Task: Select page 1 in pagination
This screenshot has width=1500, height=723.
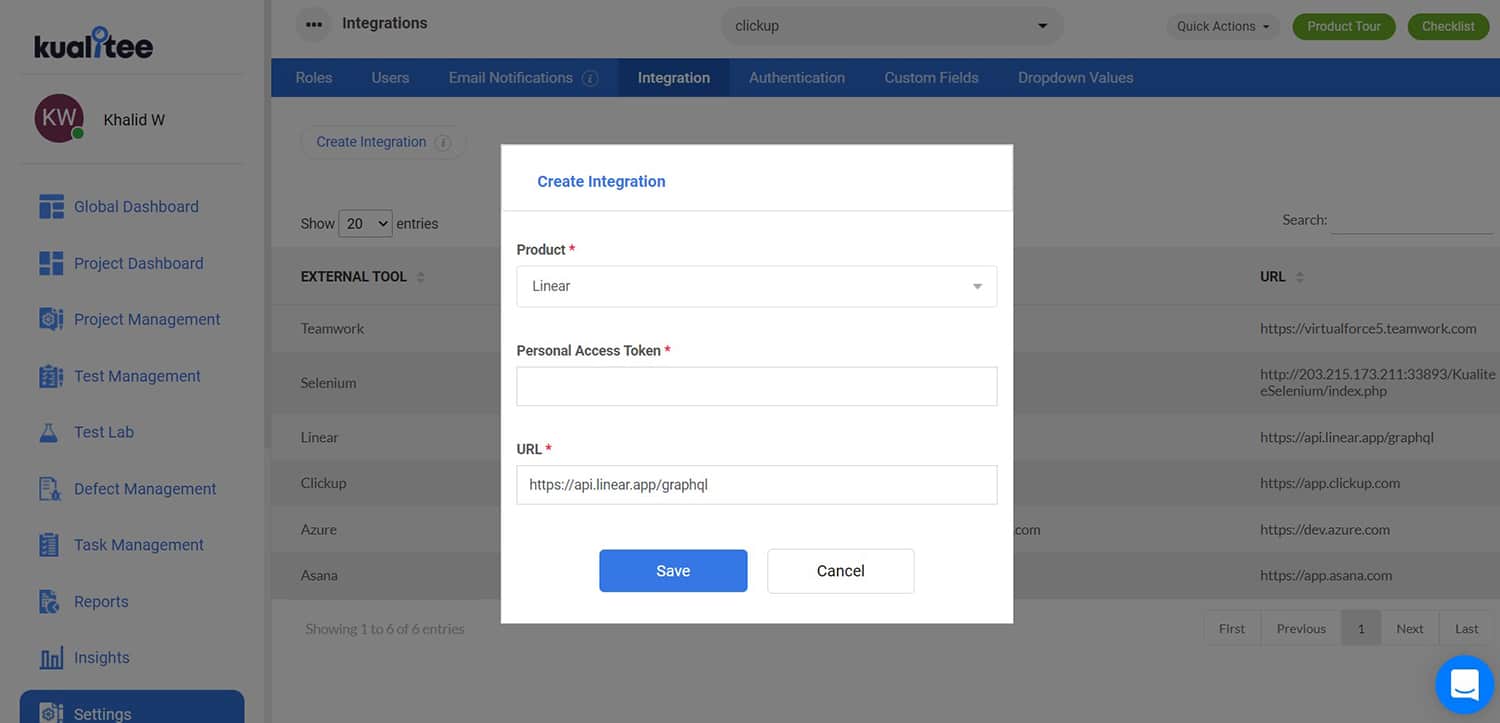Action: [x=1361, y=629]
